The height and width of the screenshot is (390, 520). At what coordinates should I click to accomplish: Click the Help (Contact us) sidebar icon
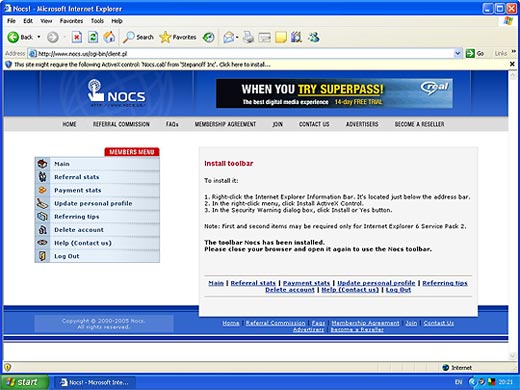[42, 243]
